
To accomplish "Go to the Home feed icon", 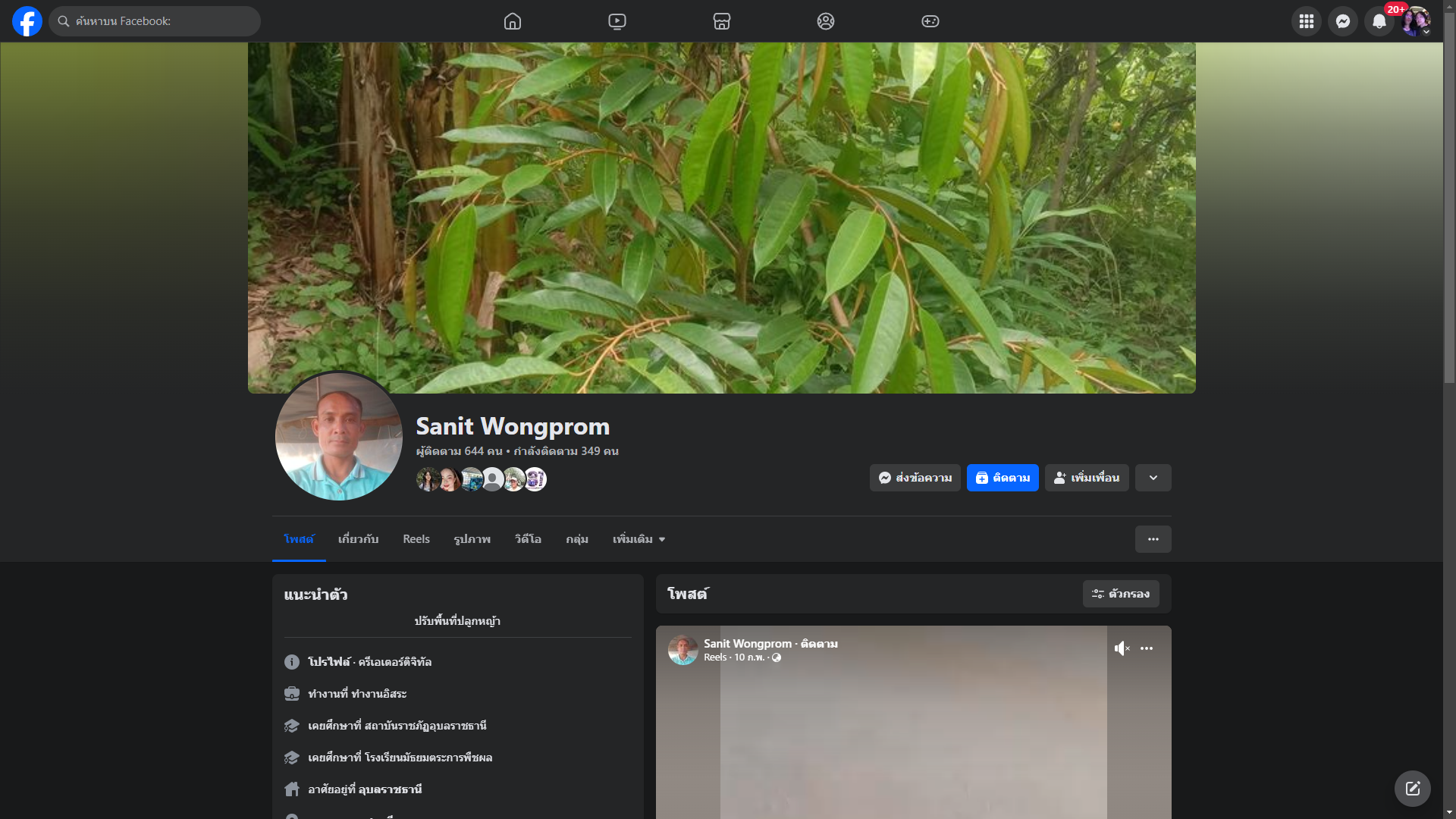I will coord(513,21).
